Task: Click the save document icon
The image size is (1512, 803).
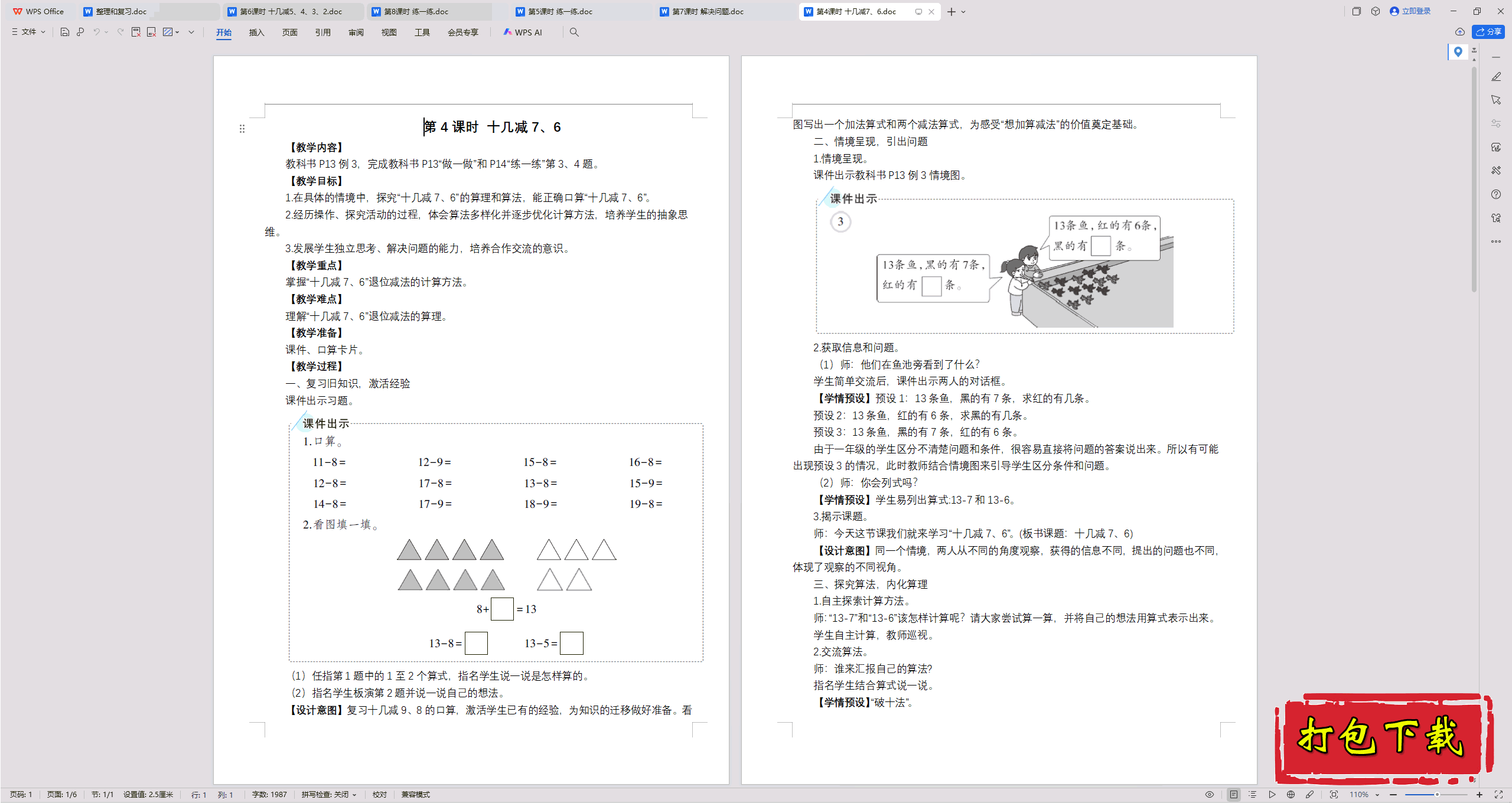Action: click(x=65, y=32)
